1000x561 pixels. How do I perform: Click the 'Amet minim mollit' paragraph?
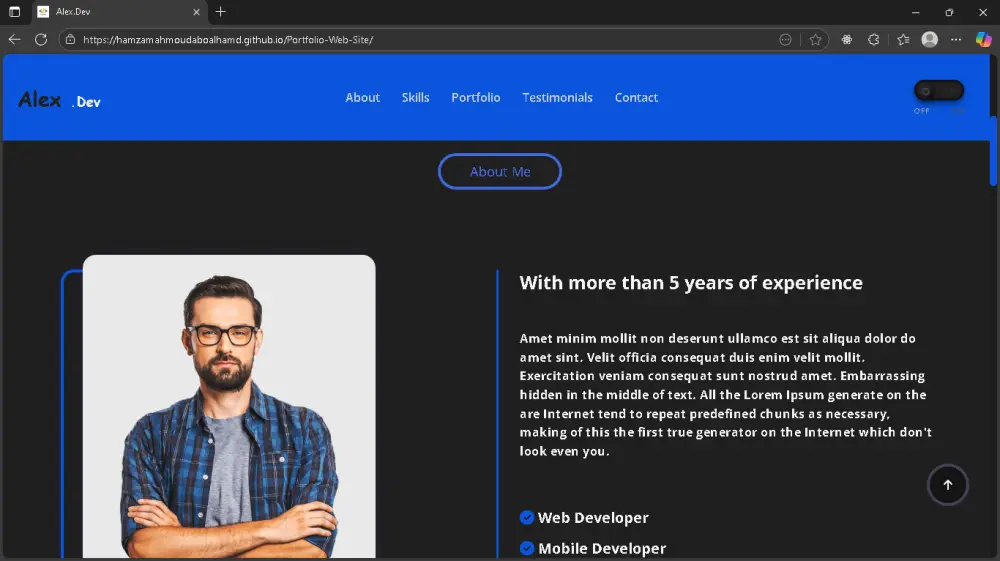726,395
